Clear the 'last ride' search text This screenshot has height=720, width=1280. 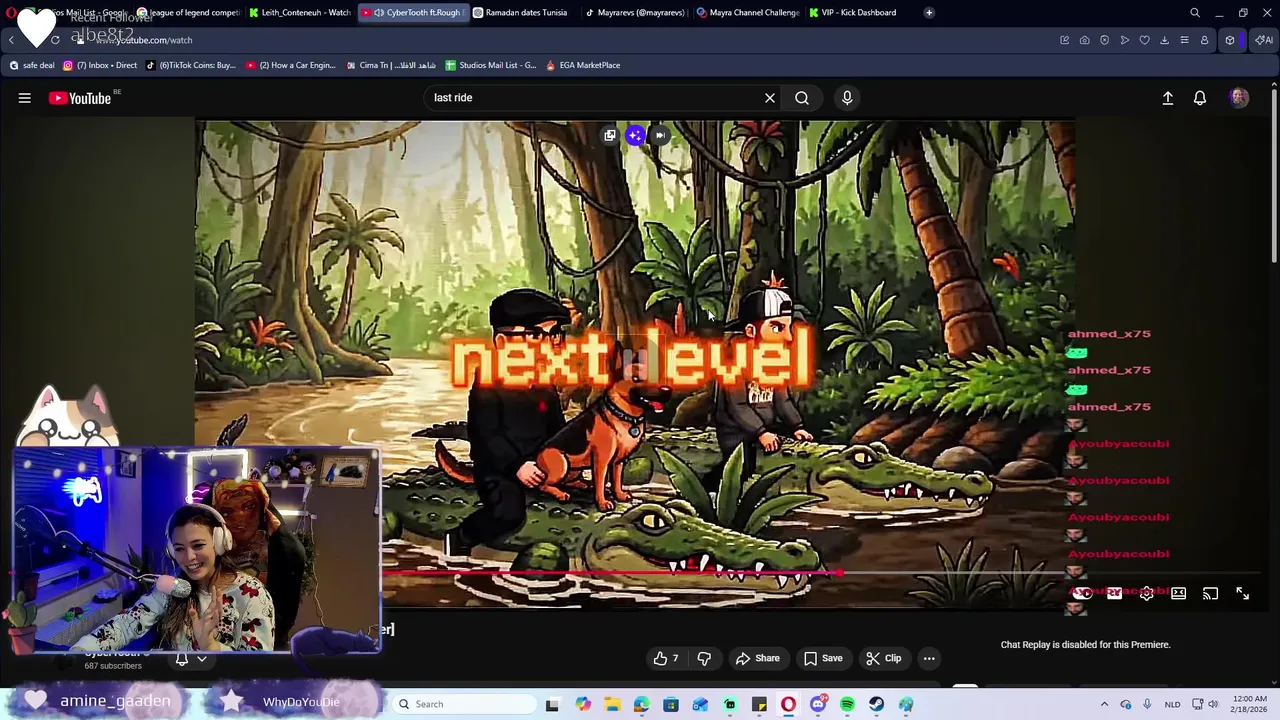click(x=770, y=98)
